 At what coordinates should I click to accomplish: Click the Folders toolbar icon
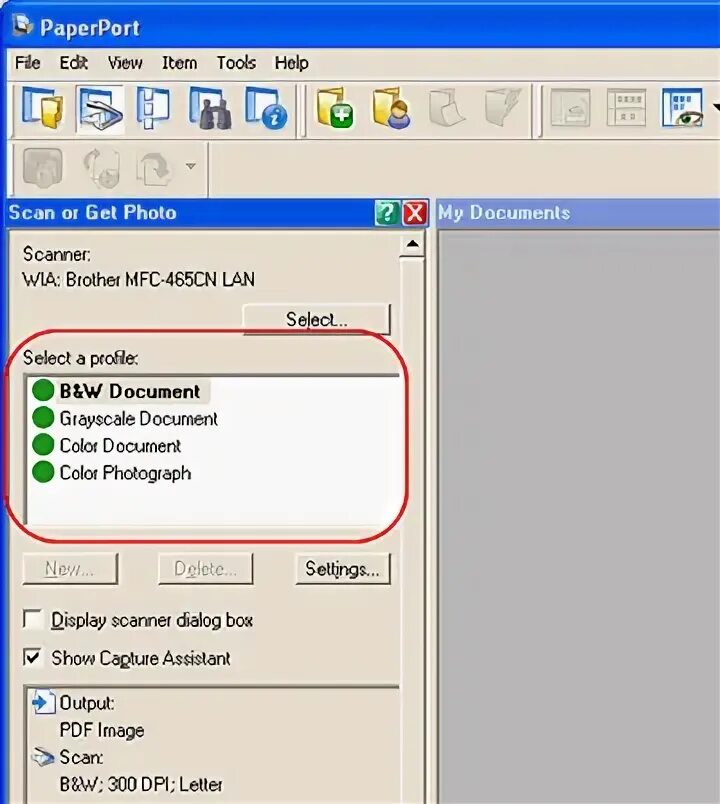[43, 109]
